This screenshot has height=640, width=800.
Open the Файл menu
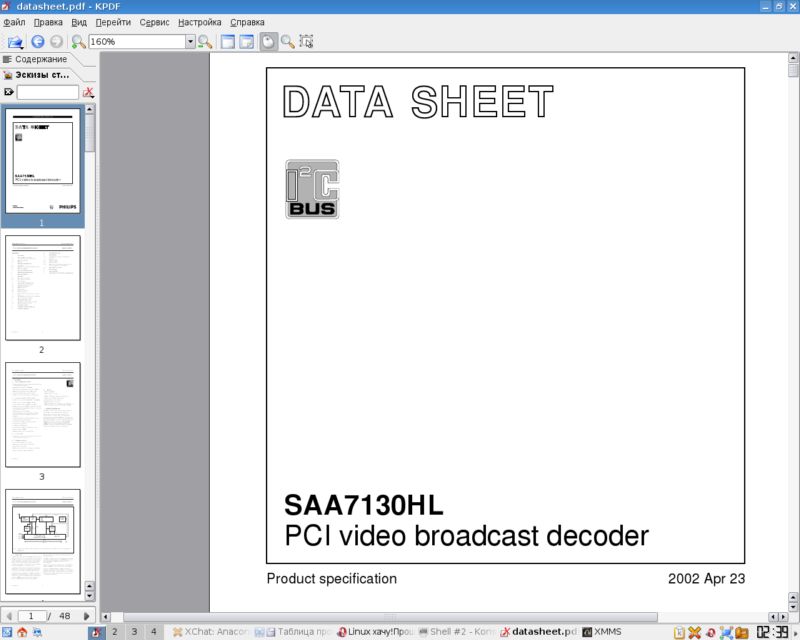14,22
